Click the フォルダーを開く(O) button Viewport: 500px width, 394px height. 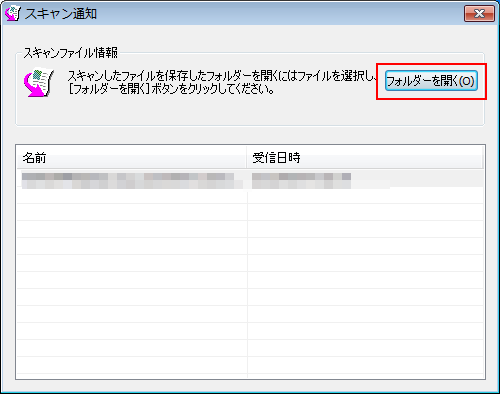(x=431, y=81)
